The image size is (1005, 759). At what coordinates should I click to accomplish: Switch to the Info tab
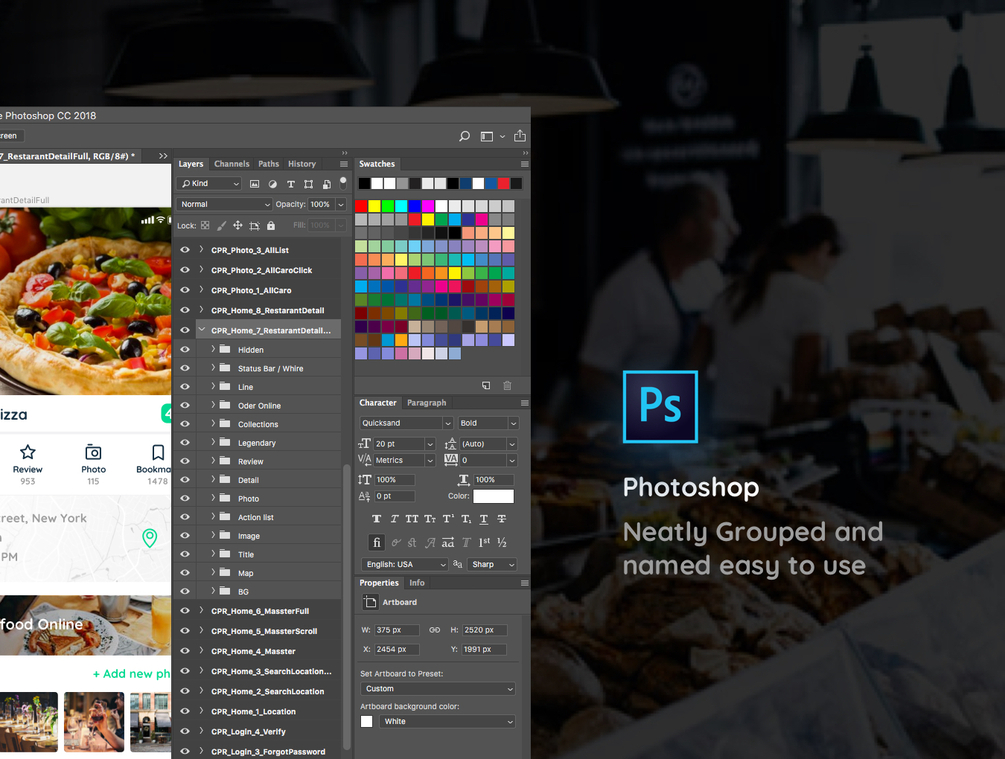(417, 583)
